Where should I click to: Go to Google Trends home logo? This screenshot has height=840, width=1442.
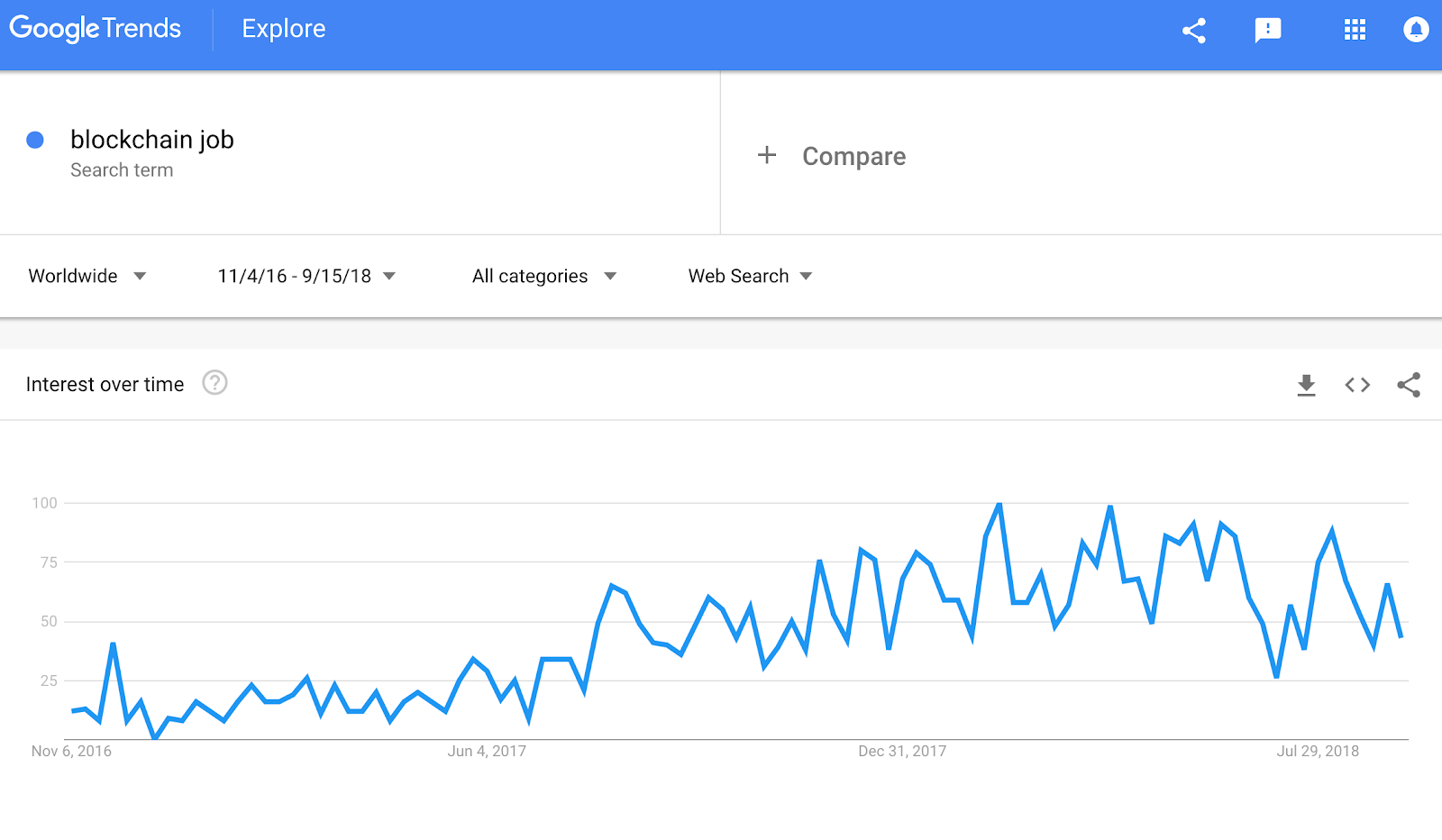[x=96, y=29]
